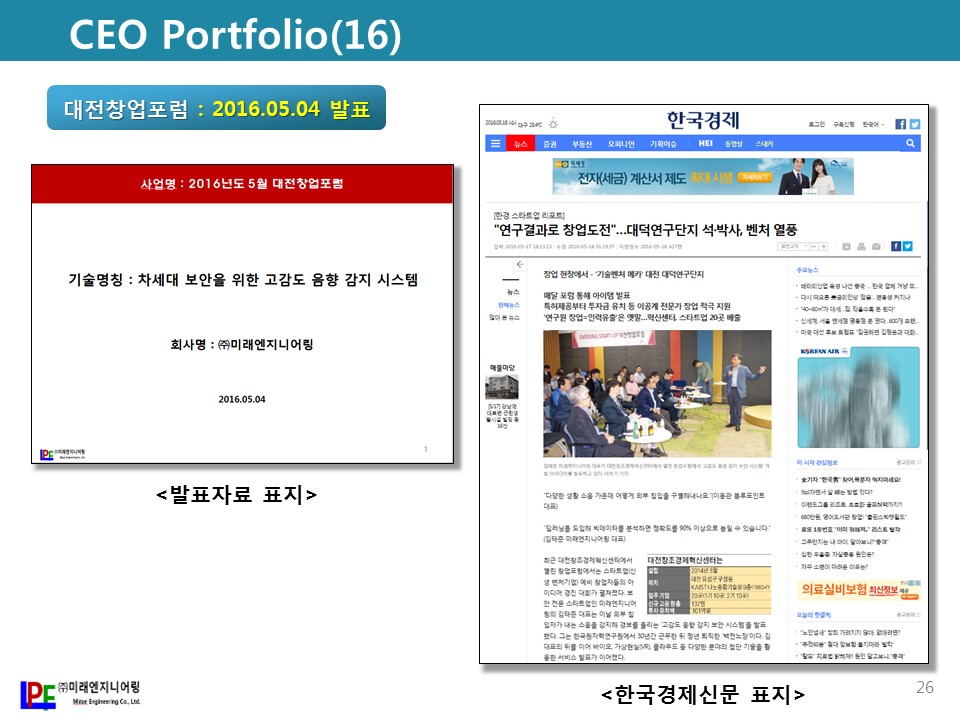Select the 동영상 menu in the navbar
This screenshot has width=960, height=720.
(x=733, y=144)
